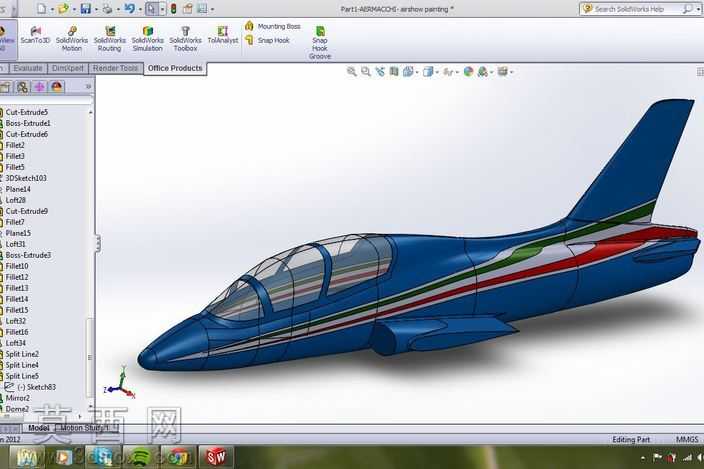Screen dimensions: 704x469
Task: Open the Motion Study 1 tab
Action: point(85,428)
